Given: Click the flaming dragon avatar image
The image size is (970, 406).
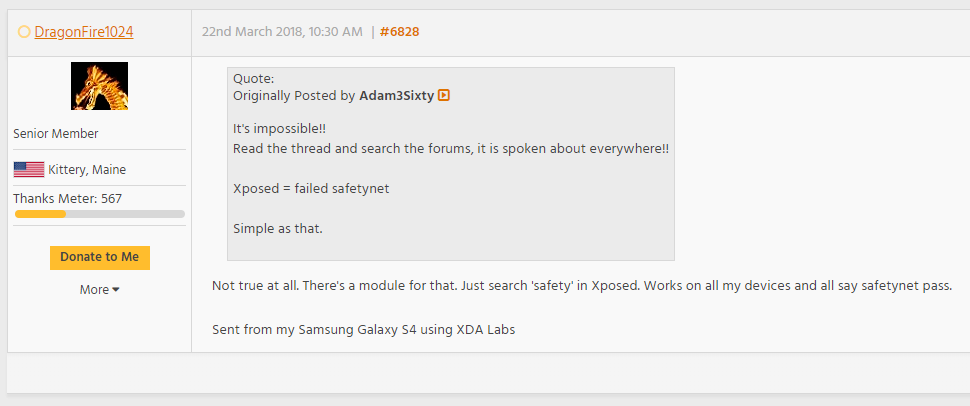Looking at the screenshot, I should pyautogui.click(x=99, y=86).
